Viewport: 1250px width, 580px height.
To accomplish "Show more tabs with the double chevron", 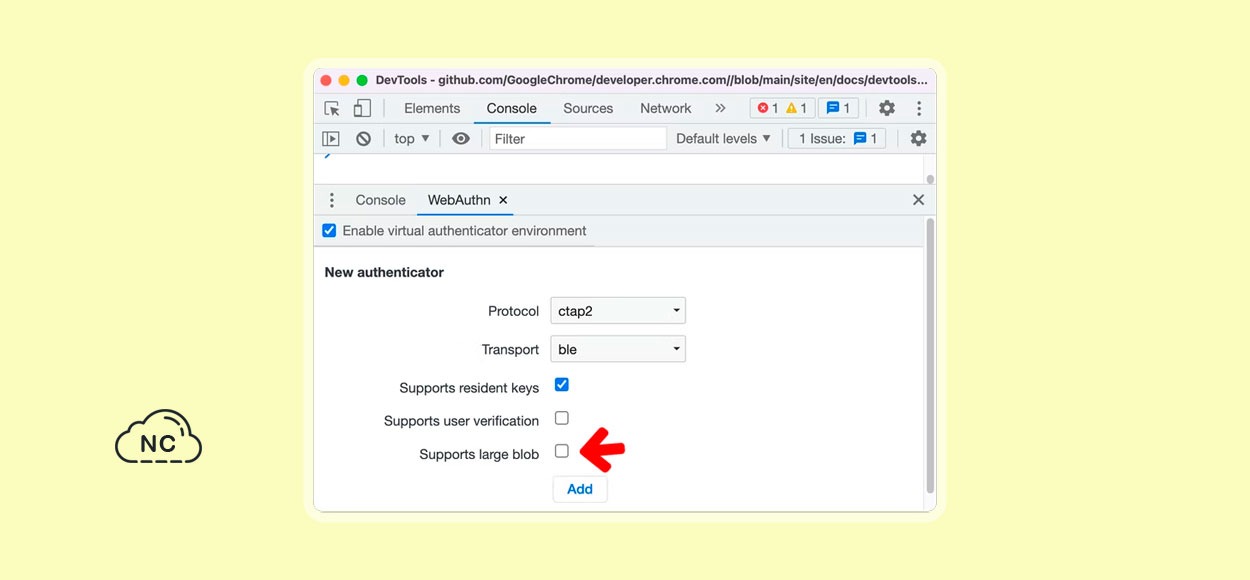I will pos(720,108).
